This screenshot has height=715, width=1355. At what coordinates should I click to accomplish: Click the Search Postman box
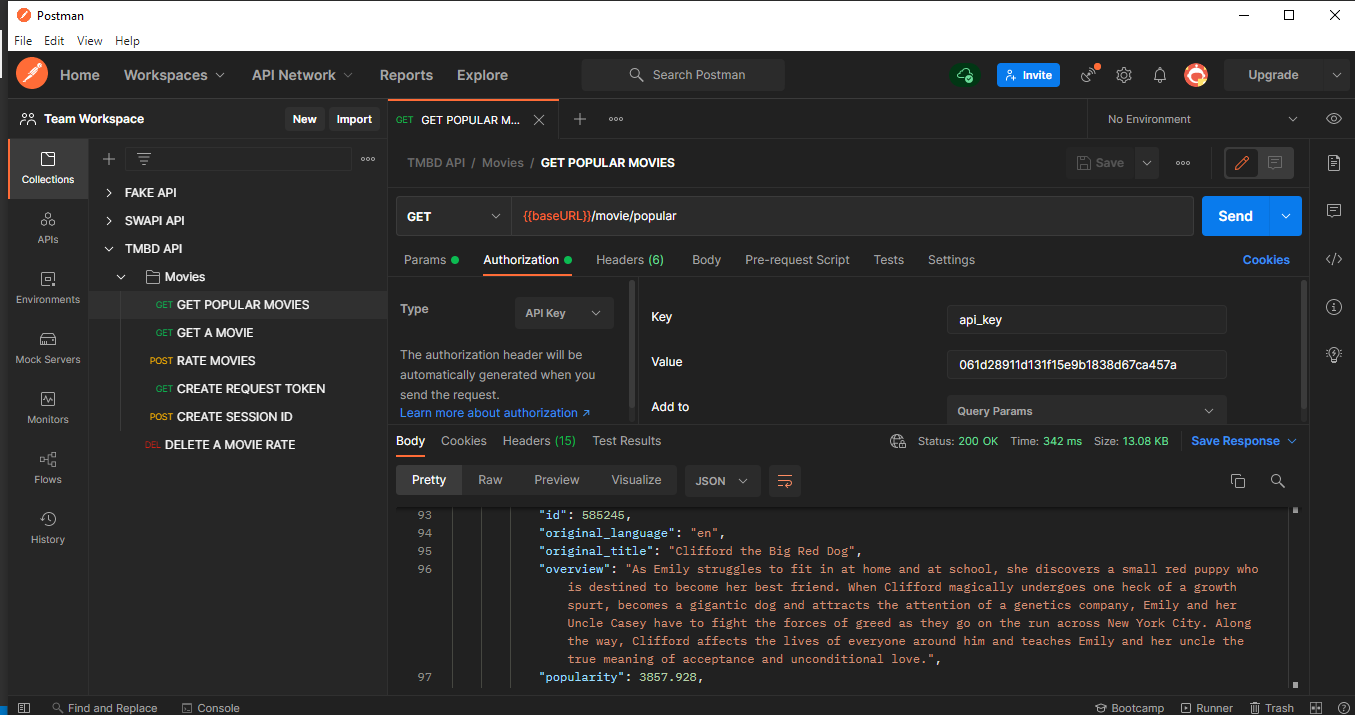click(x=683, y=75)
